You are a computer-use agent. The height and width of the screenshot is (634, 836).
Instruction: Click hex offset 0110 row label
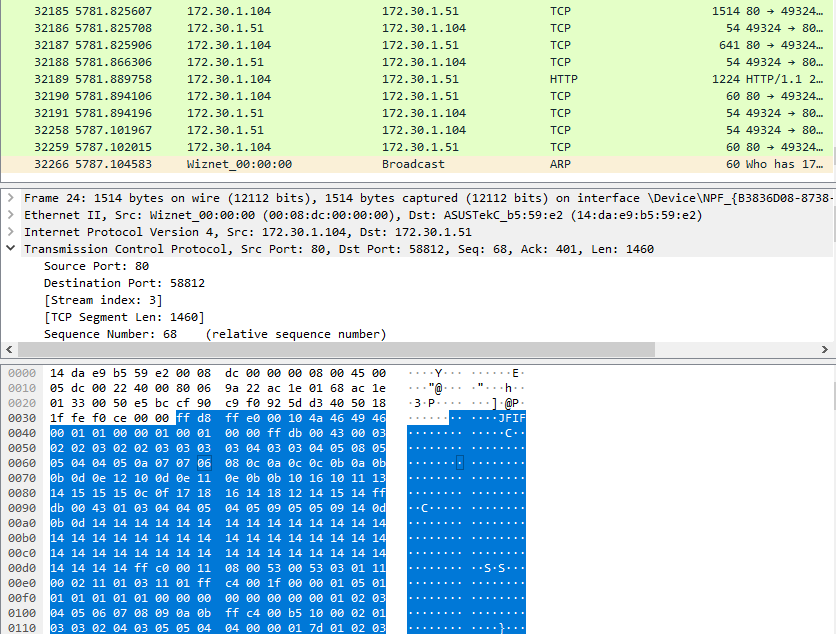pyautogui.click(x=22, y=628)
